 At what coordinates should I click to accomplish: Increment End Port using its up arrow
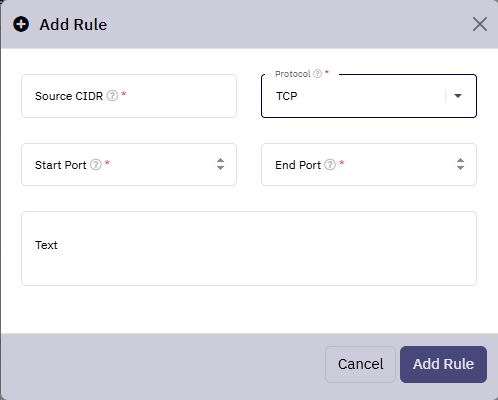[460, 160]
